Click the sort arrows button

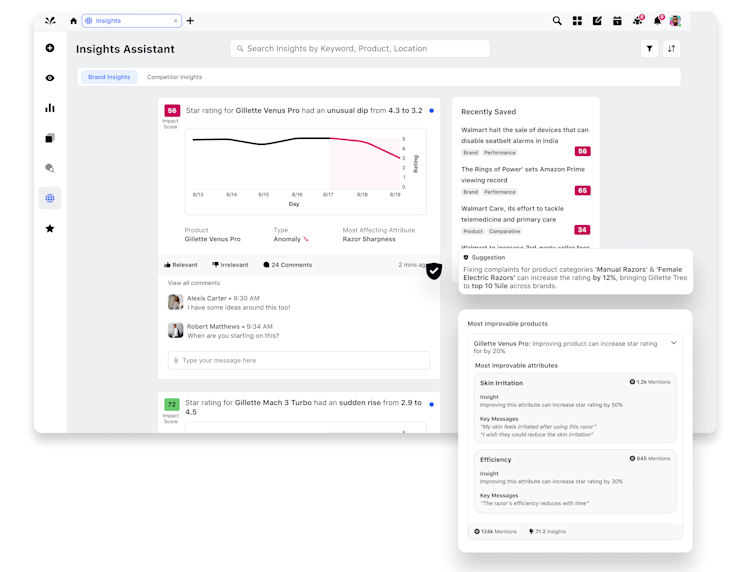tap(672, 48)
